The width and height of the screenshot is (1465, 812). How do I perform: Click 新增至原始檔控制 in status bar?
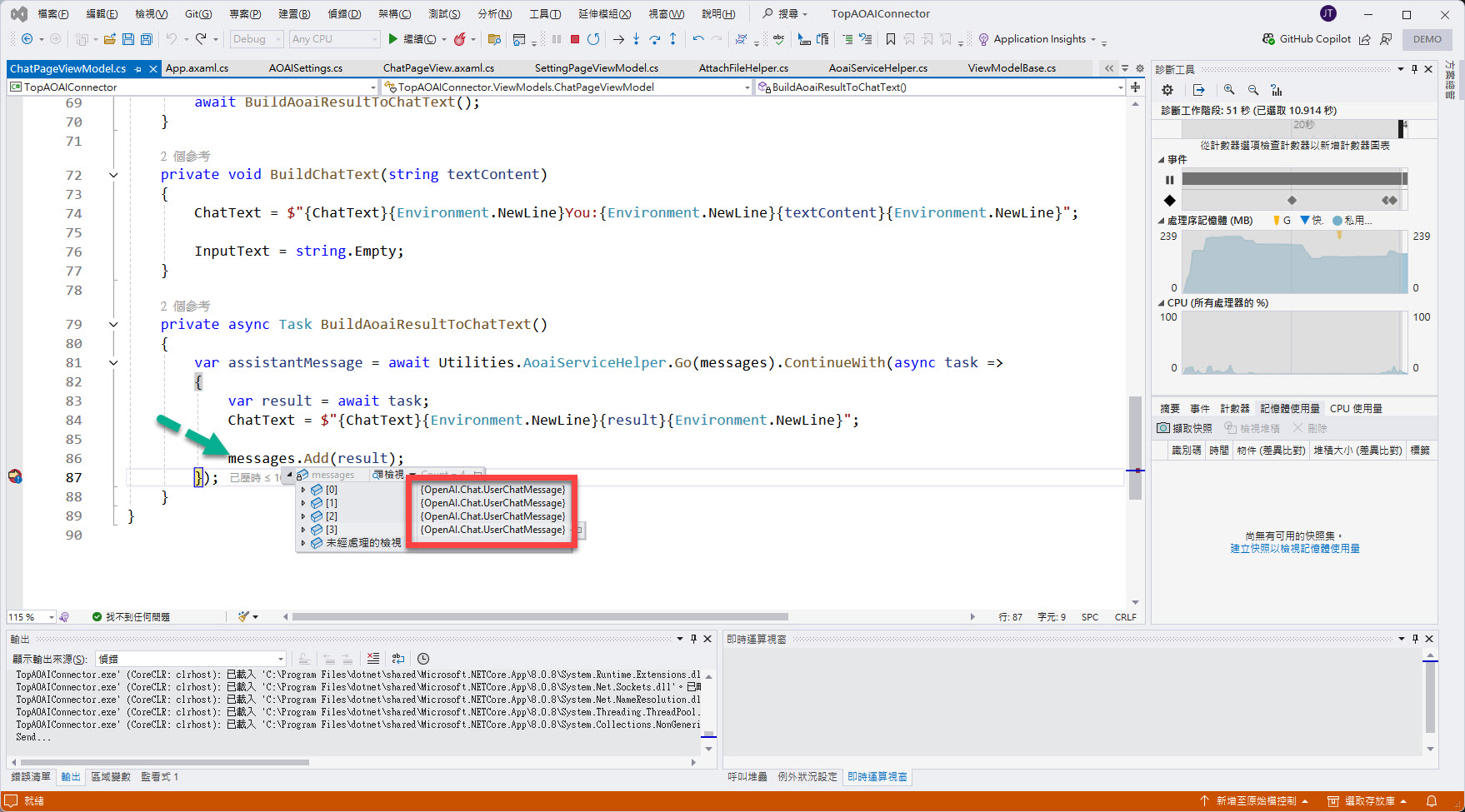1256,801
